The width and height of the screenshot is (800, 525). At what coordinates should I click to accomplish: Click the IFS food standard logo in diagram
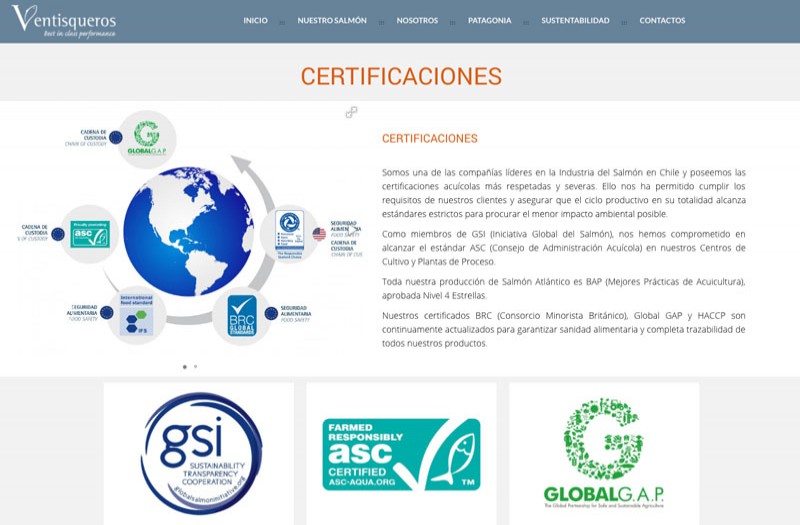click(x=136, y=315)
